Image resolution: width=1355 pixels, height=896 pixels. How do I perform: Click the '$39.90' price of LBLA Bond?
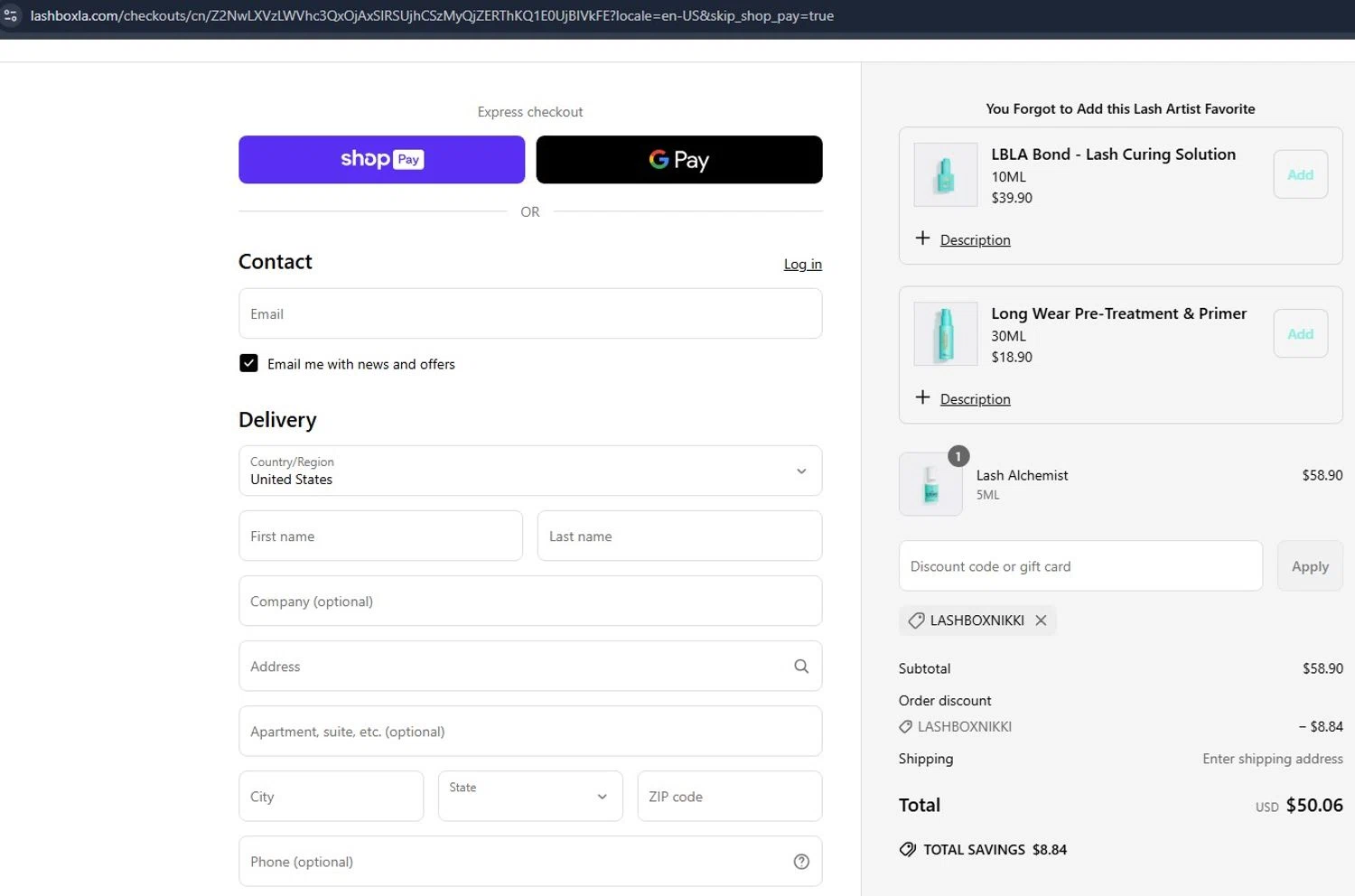pos(1012,198)
